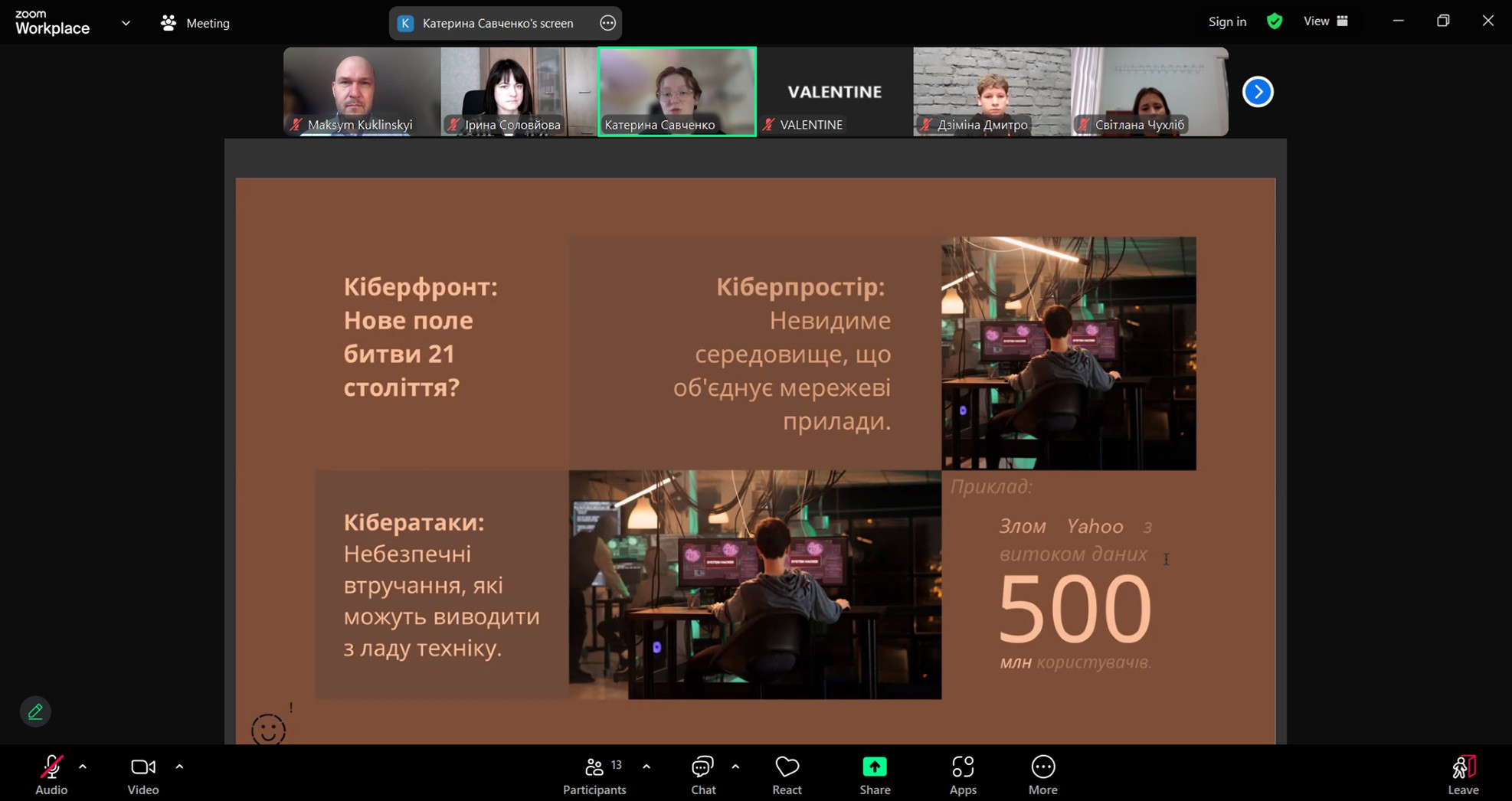Click the green security shield icon
The image size is (1512, 801).
tap(1275, 21)
